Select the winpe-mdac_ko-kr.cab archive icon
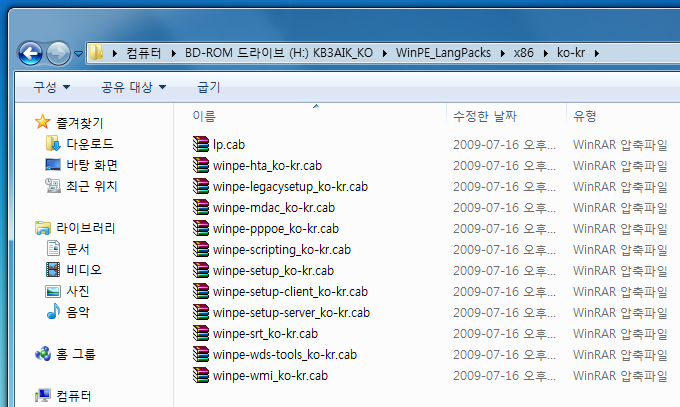Screen dimensions: 680x407 [201, 207]
